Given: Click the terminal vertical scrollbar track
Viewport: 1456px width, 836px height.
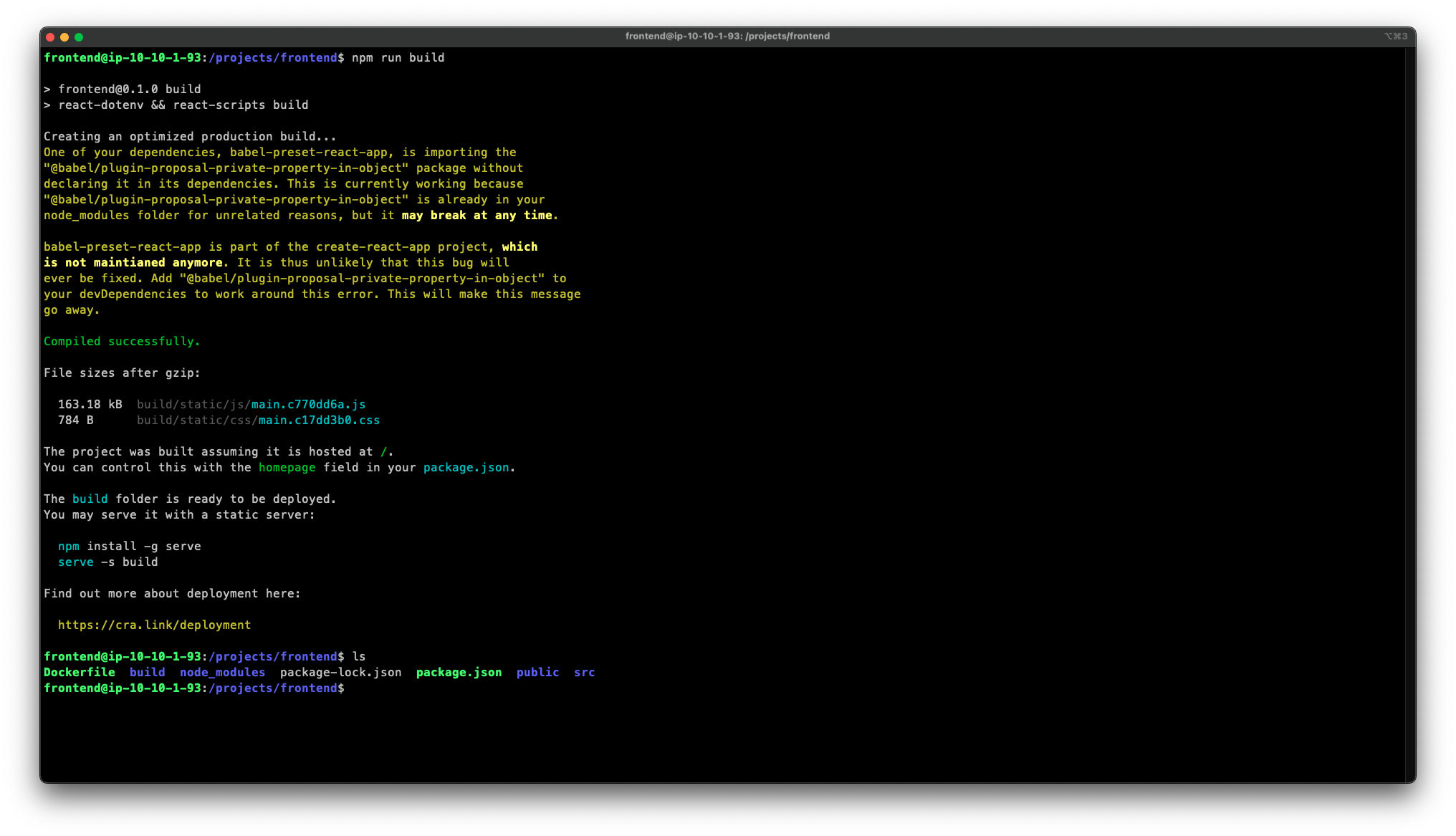Looking at the screenshot, I should (x=1409, y=415).
